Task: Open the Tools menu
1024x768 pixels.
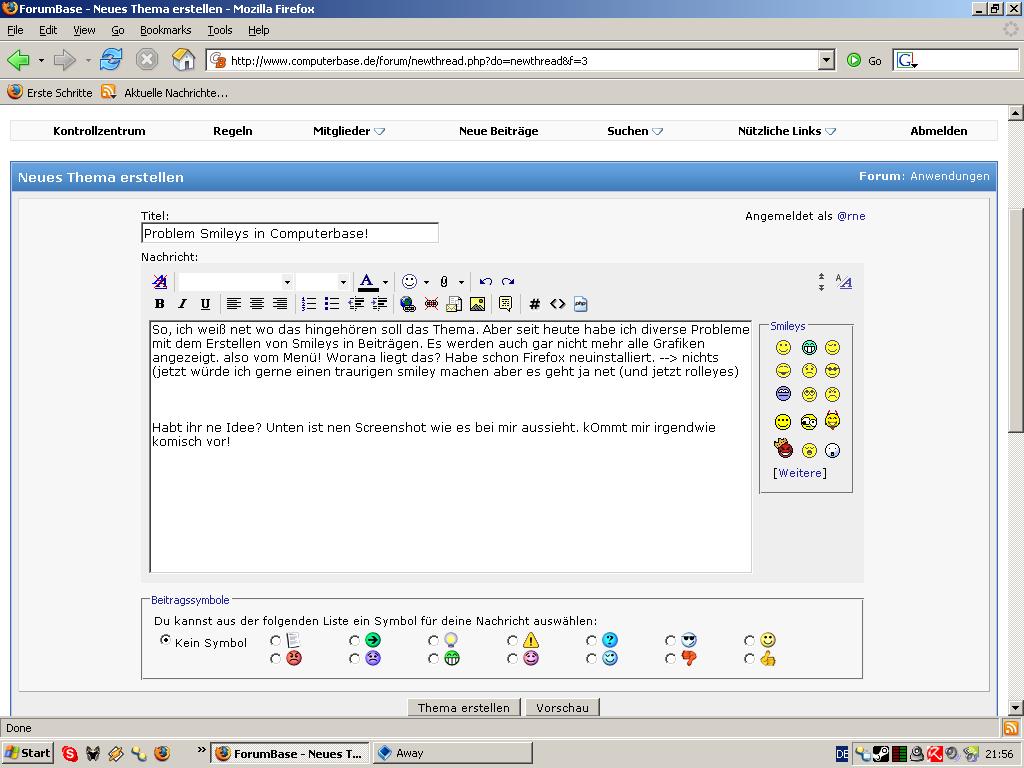Action: (x=219, y=30)
